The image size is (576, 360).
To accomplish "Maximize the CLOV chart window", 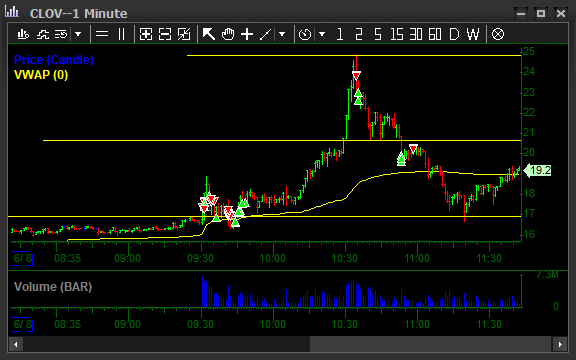I will coord(540,14).
